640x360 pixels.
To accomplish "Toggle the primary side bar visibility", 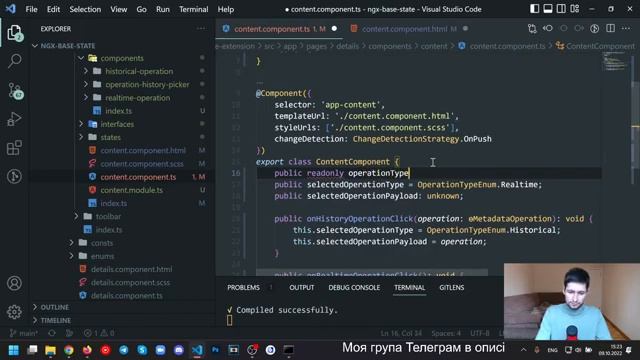I will (534, 9).
